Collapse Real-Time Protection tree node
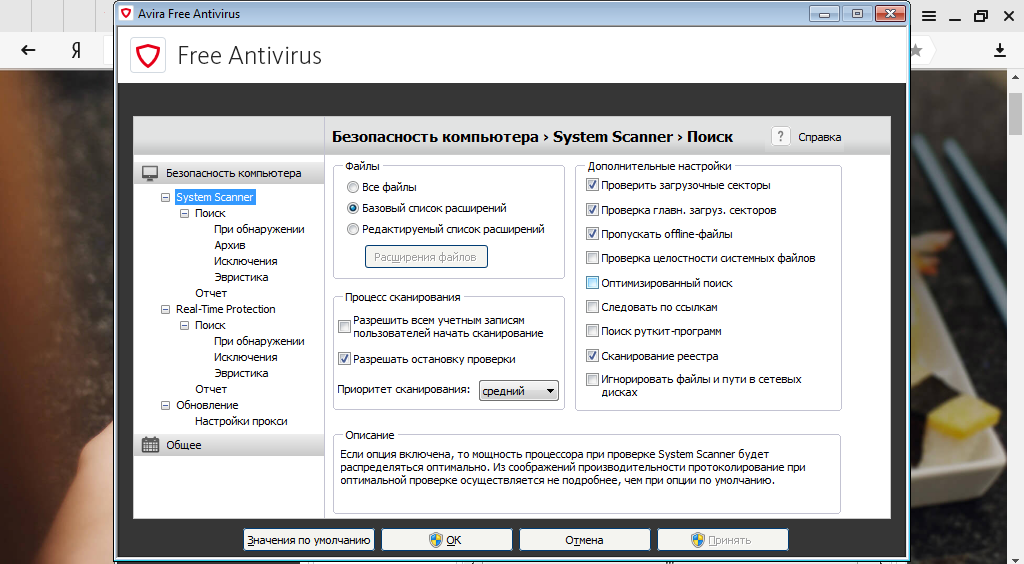The width and height of the screenshot is (1024, 564). [x=165, y=309]
